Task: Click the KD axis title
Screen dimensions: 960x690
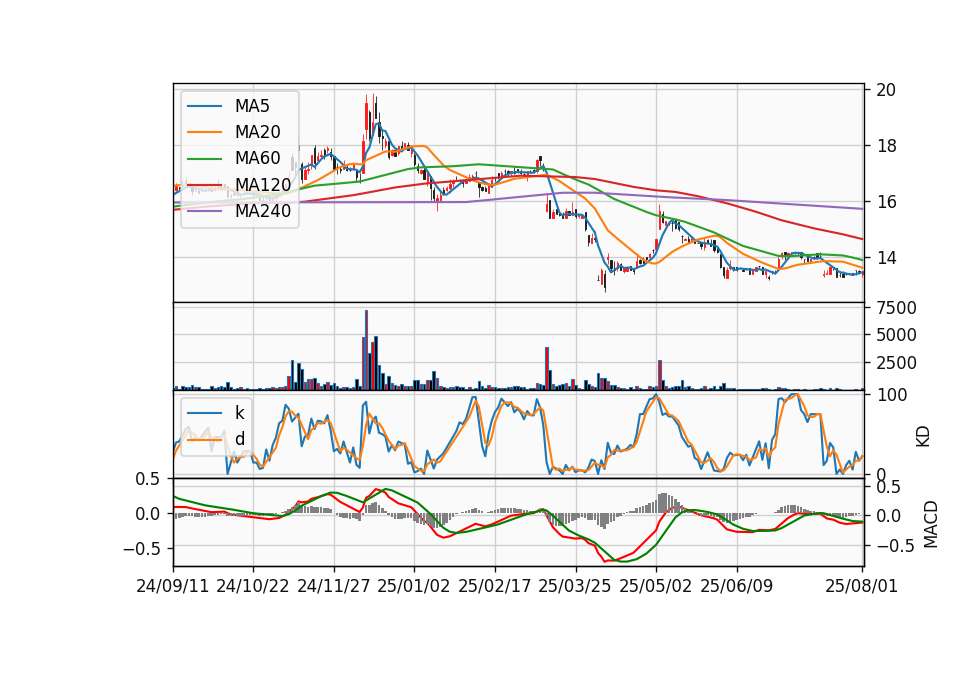Action: 923,437
